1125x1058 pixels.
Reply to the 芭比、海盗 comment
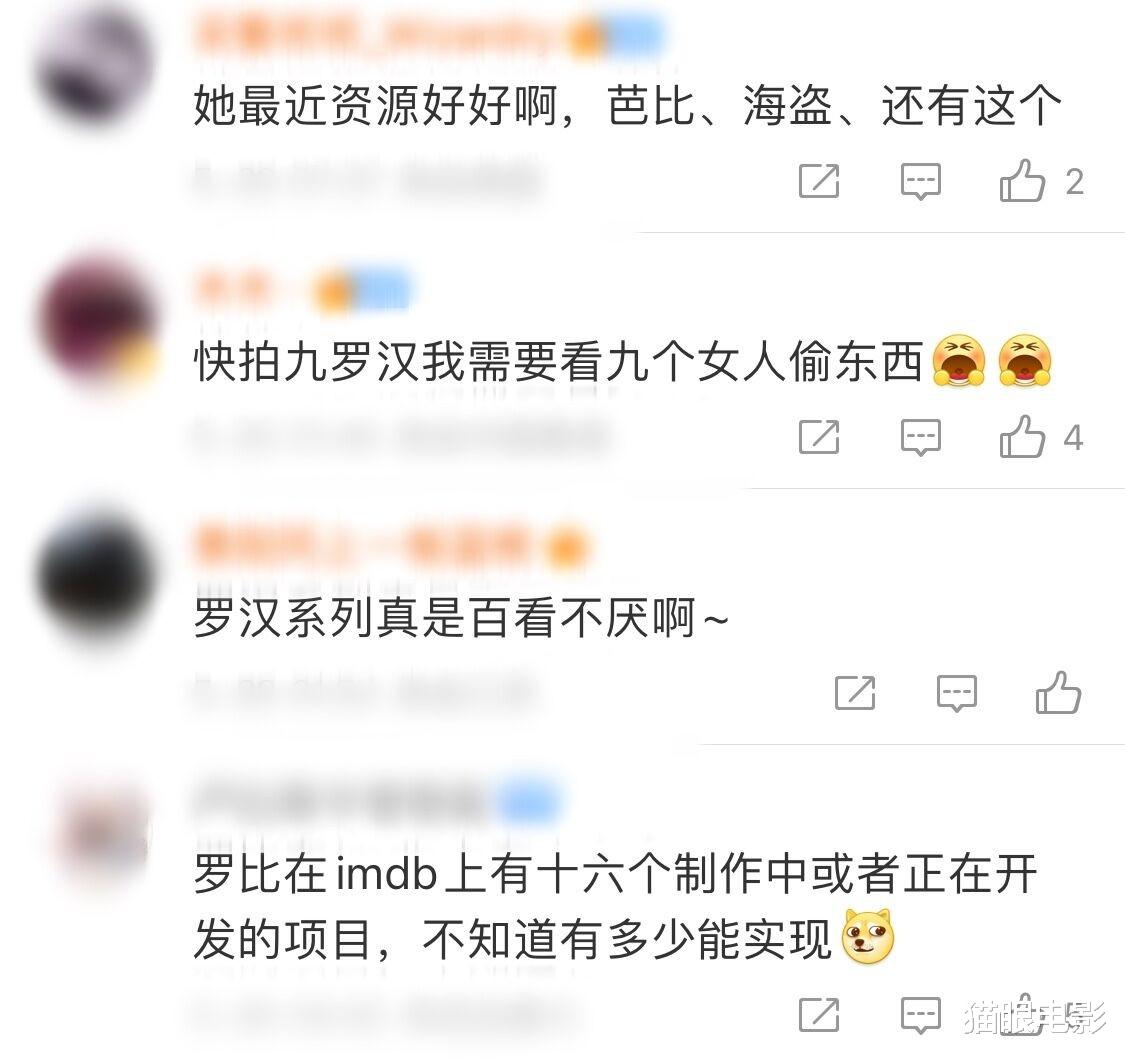[x=921, y=181]
